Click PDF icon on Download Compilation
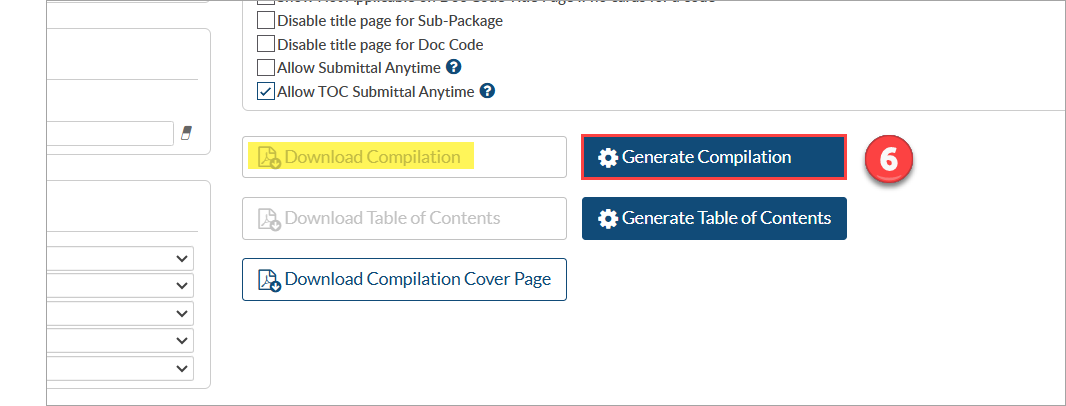 (x=269, y=158)
